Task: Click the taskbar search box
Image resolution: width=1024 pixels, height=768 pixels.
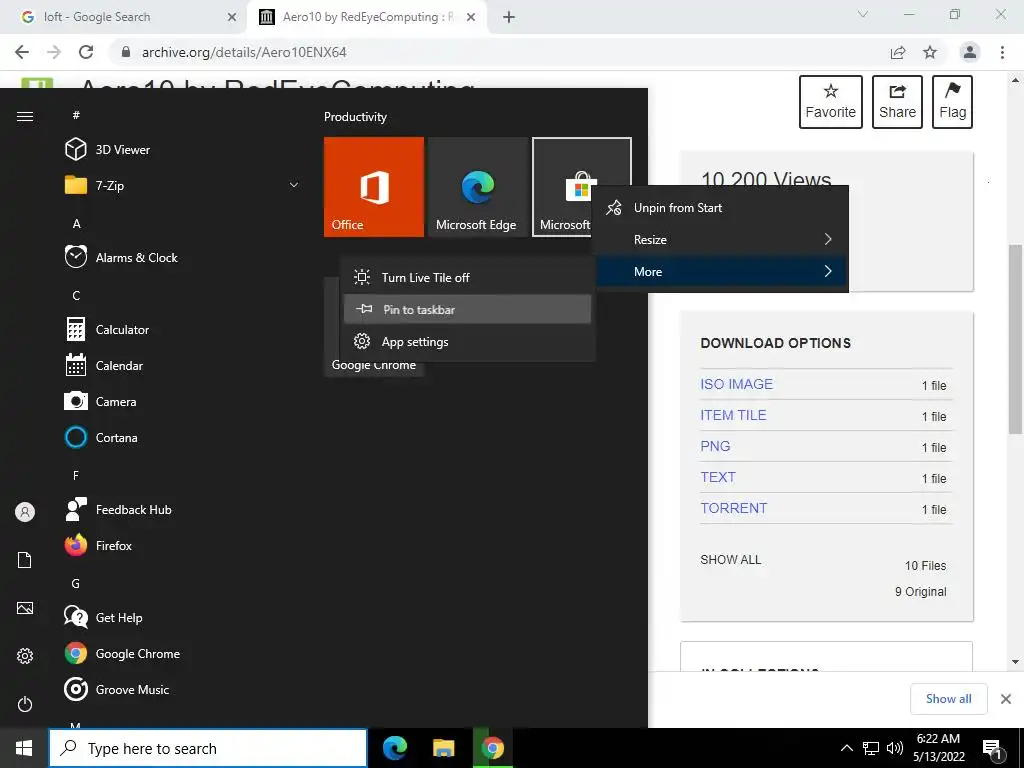Action: (x=208, y=748)
